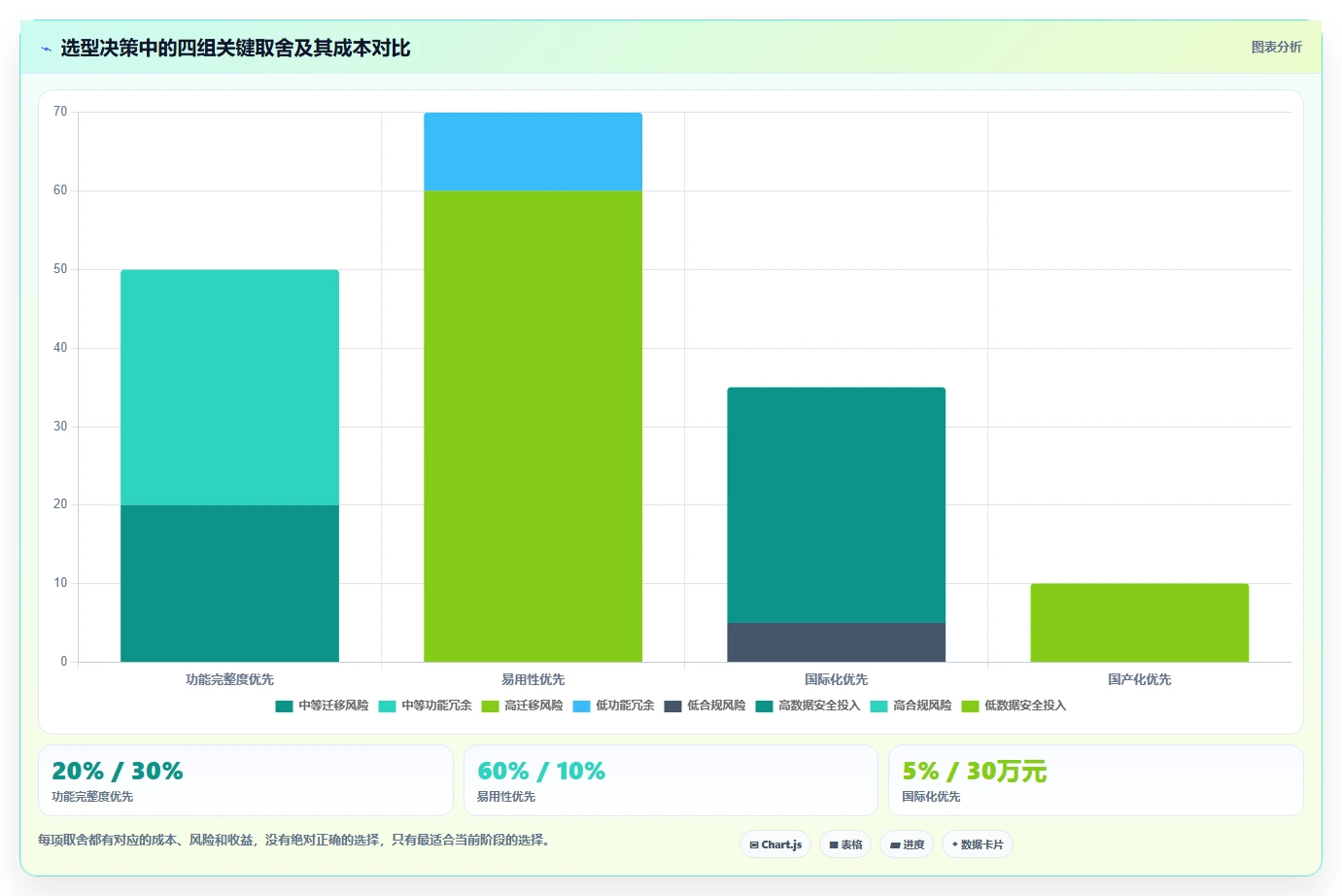
Task: Click the y-axis value 70
Action: click(60, 112)
